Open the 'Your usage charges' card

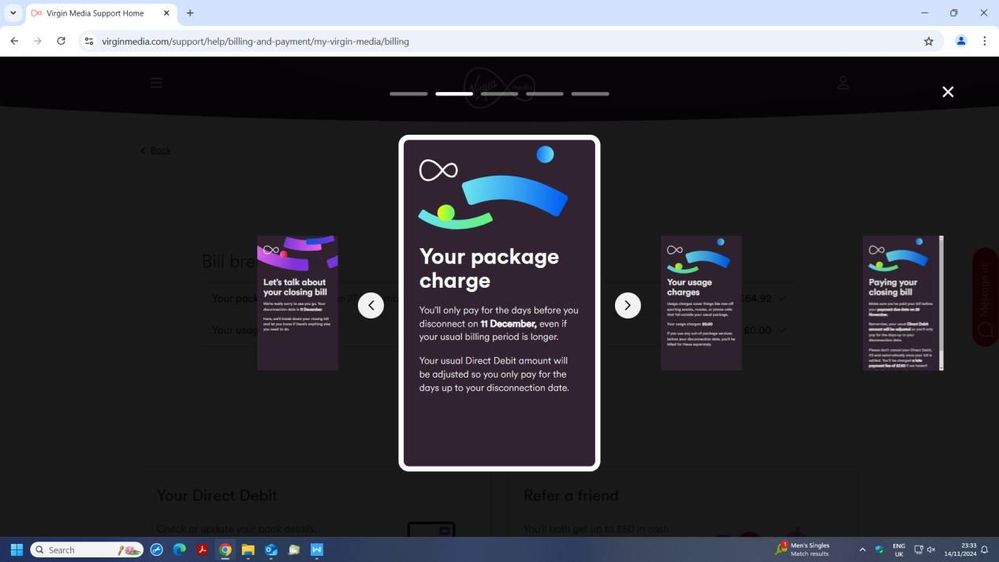click(x=701, y=303)
